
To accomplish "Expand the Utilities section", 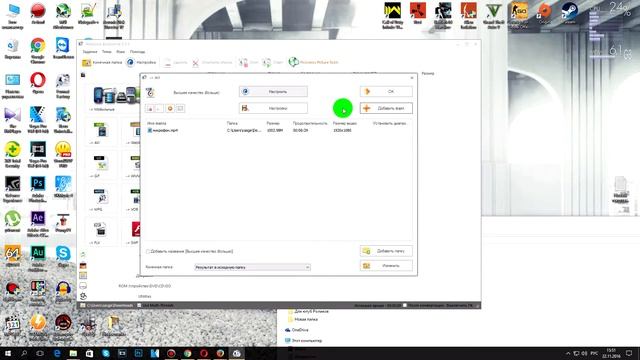I will (x=144, y=296).
